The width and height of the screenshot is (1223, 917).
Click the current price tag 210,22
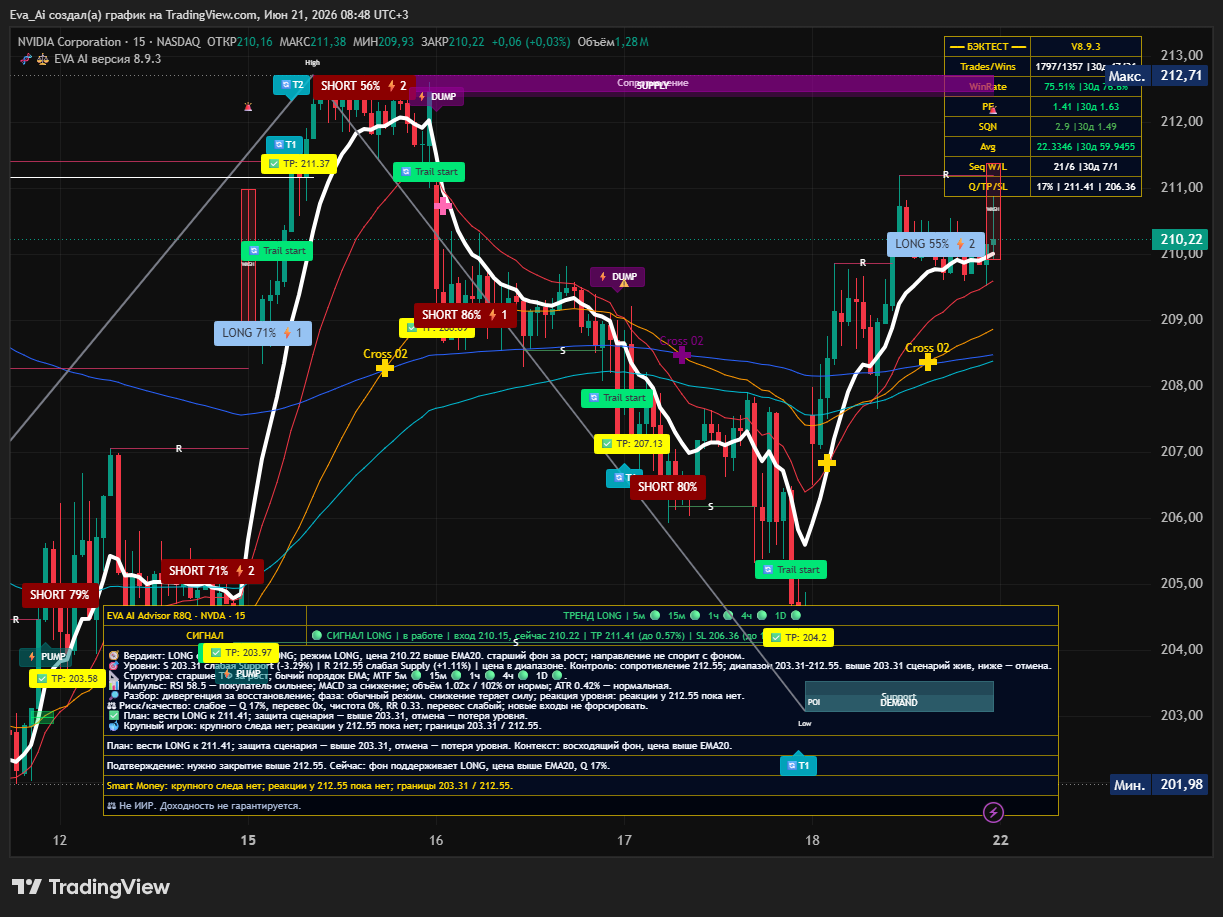tap(1180, 239)
